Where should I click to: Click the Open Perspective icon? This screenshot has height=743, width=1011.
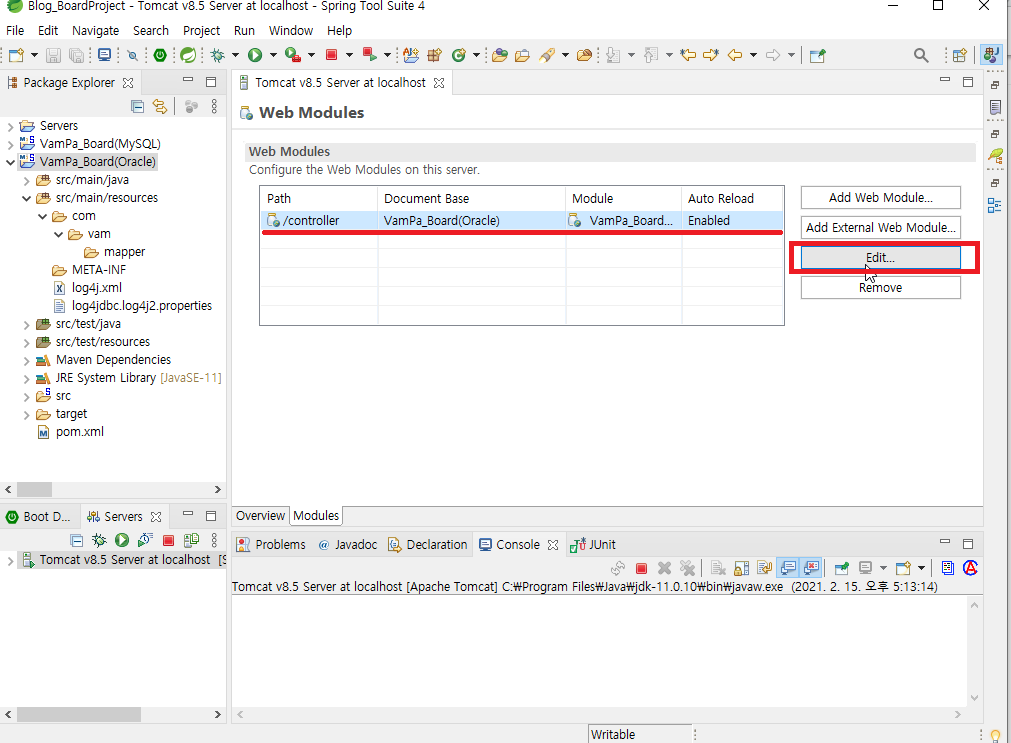tap(960, 55)
